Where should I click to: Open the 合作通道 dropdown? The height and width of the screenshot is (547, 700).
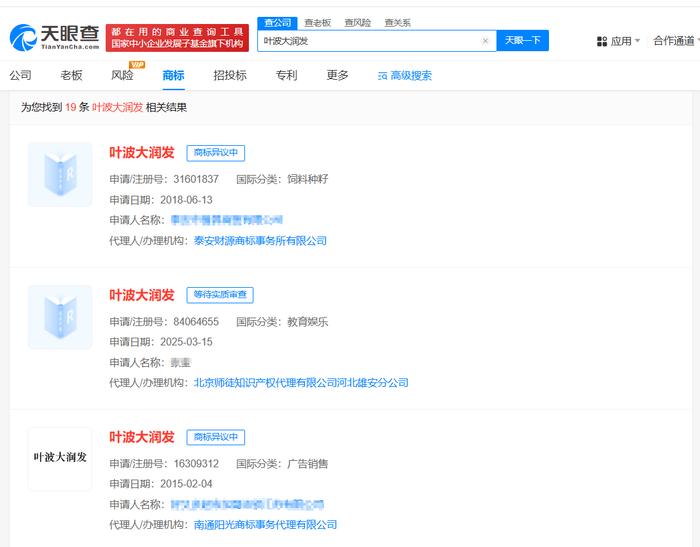coord(675,41)
